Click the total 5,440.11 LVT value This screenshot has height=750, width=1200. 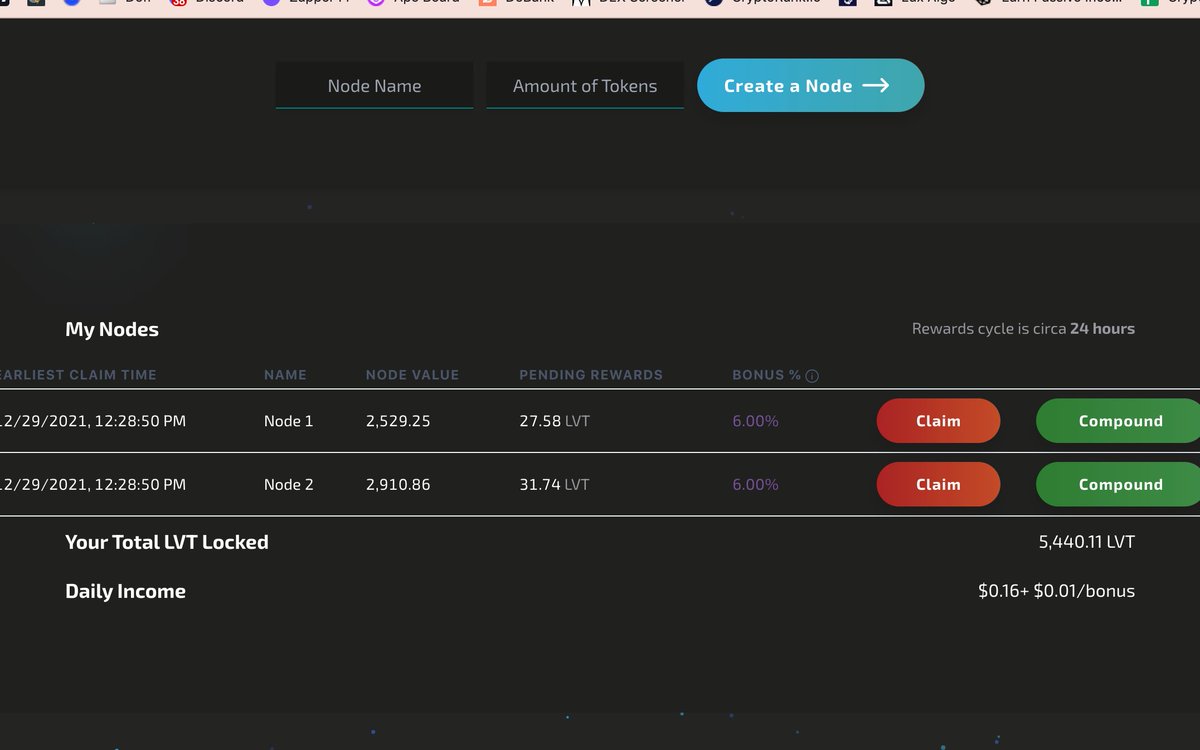[1087, 542]
